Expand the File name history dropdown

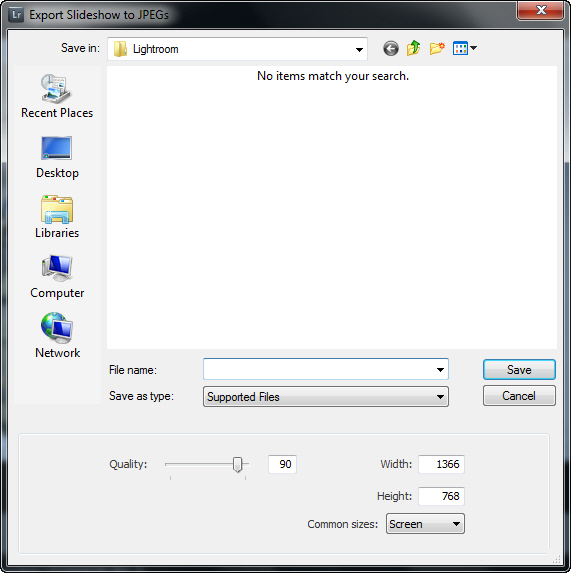point(440,370)
